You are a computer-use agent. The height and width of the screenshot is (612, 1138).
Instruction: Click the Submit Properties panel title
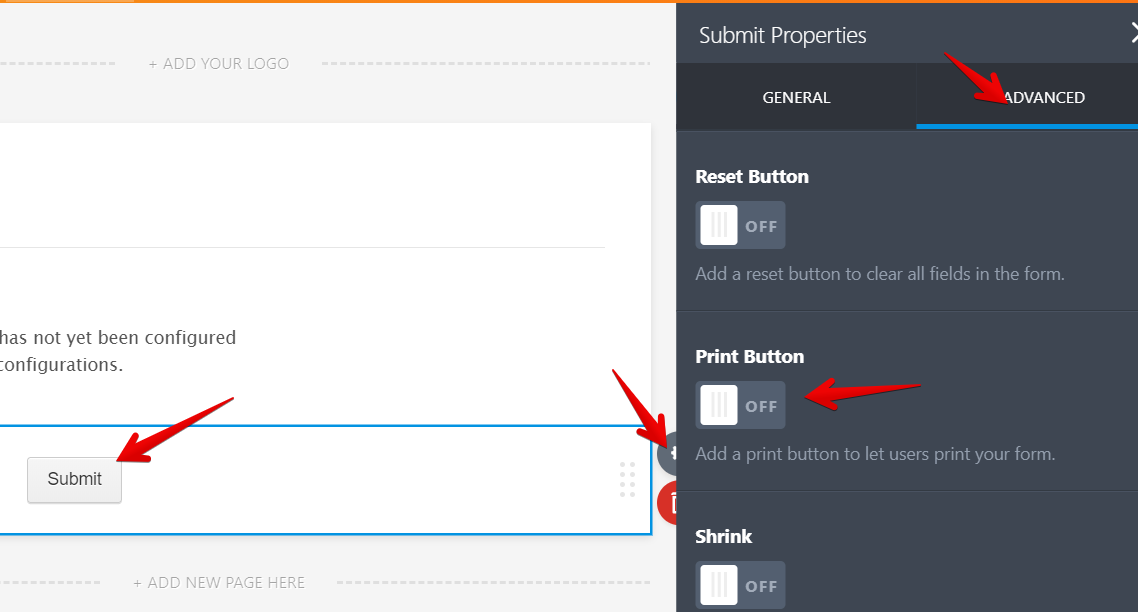click(x=782, y=35)
